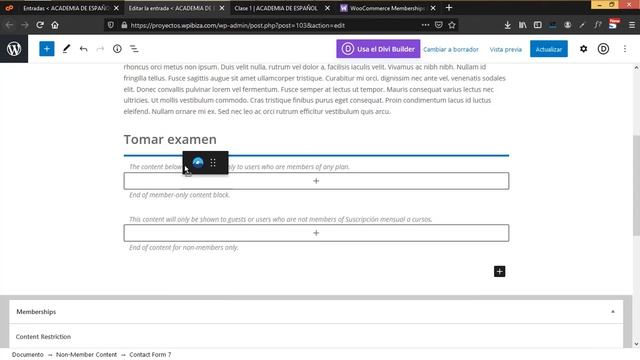This screenshot has width=640, height=360.
Task: Open a new browser tab
Action: (x=449, y=8)
